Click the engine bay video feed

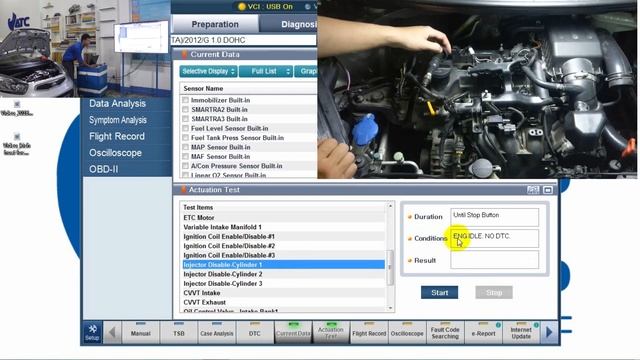click(477, 89)
